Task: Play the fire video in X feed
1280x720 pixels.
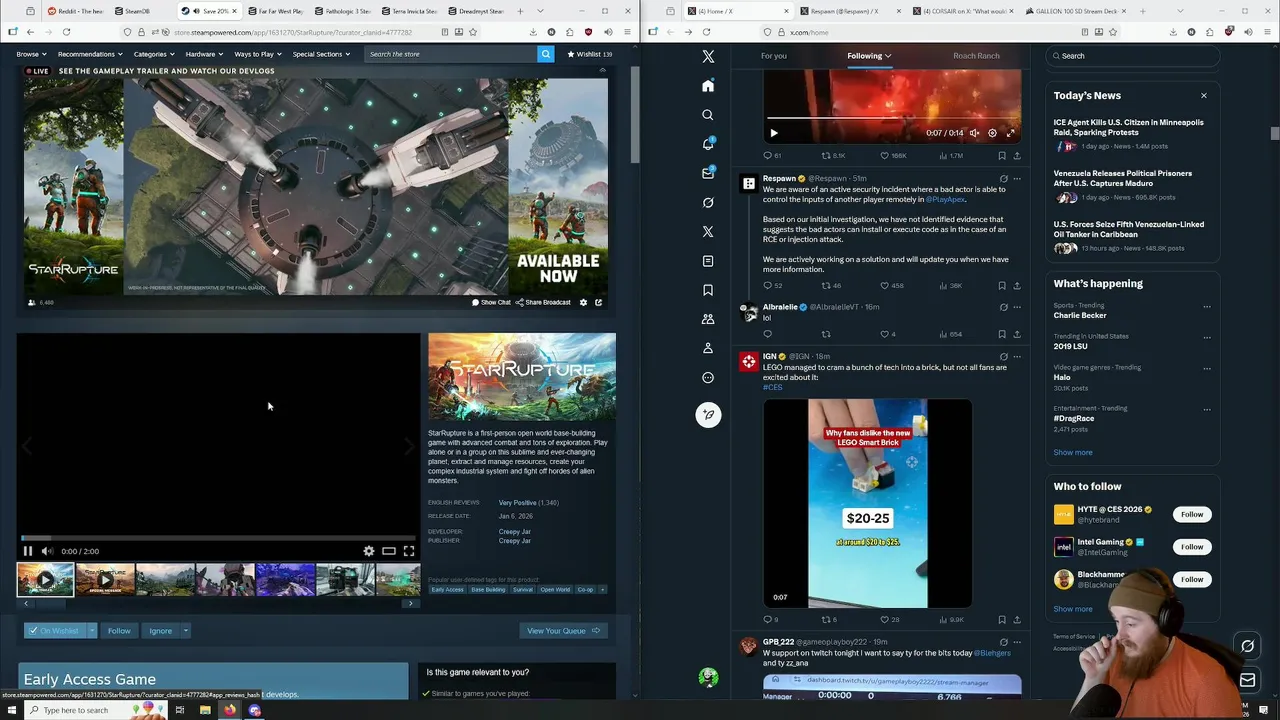Action: [774, 133]
